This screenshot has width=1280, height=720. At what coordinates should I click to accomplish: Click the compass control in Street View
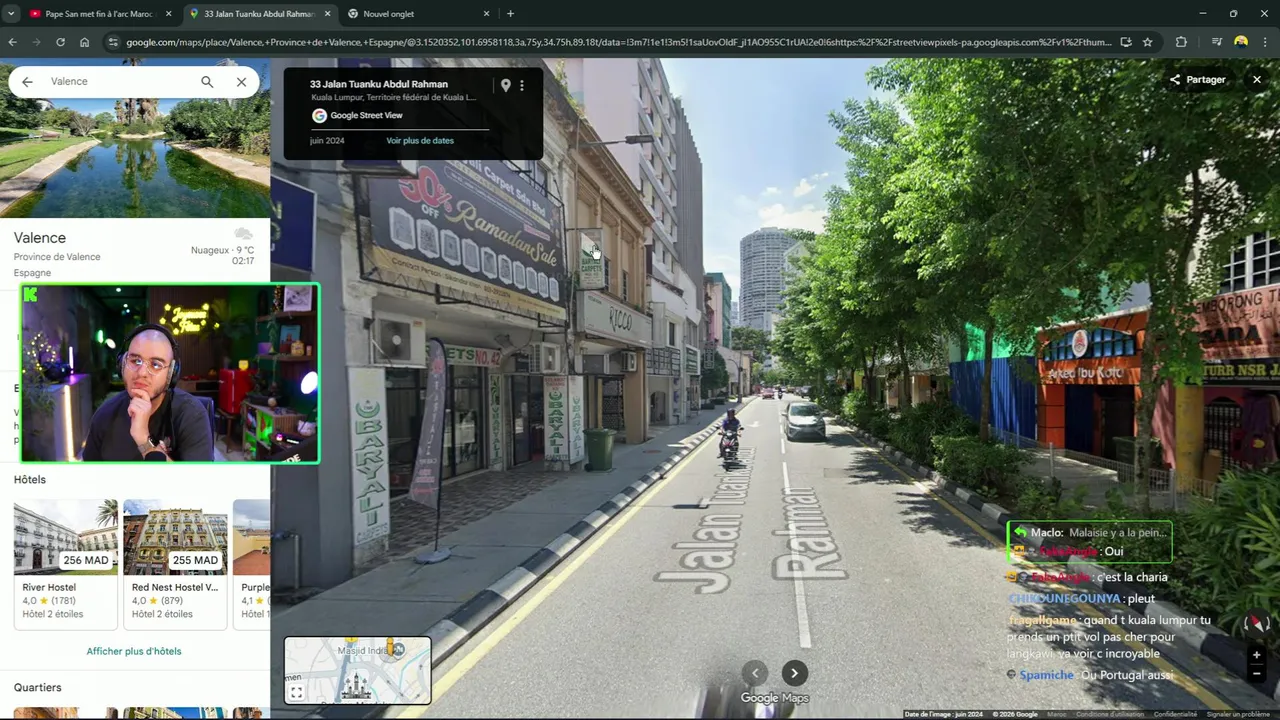click(1256, 623)
